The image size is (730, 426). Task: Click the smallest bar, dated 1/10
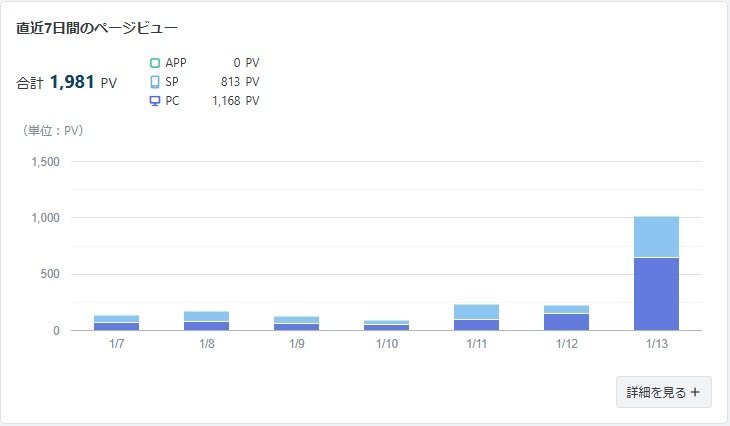coord(386,325)
